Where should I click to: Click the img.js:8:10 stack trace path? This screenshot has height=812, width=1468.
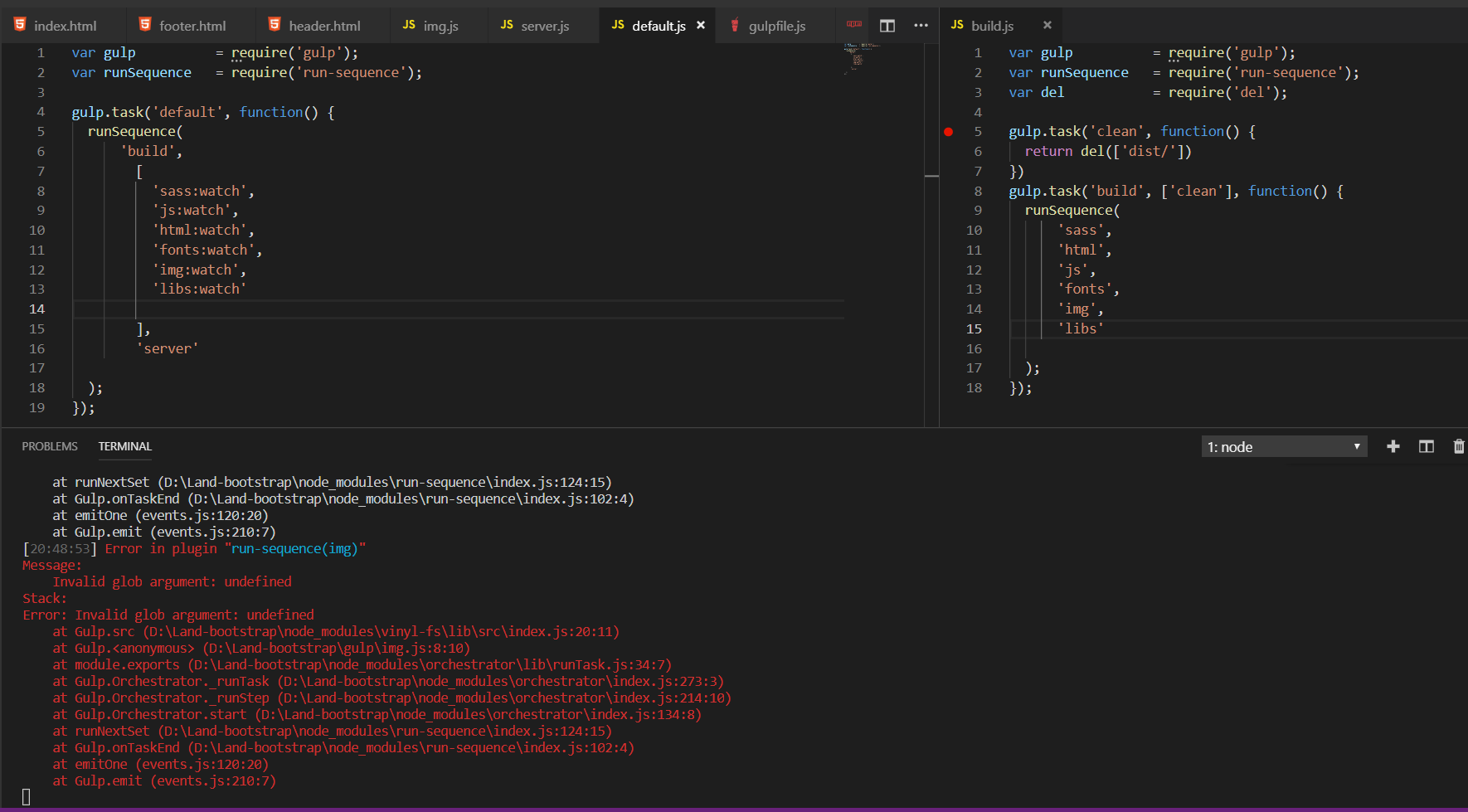click(x=337, y=649)
